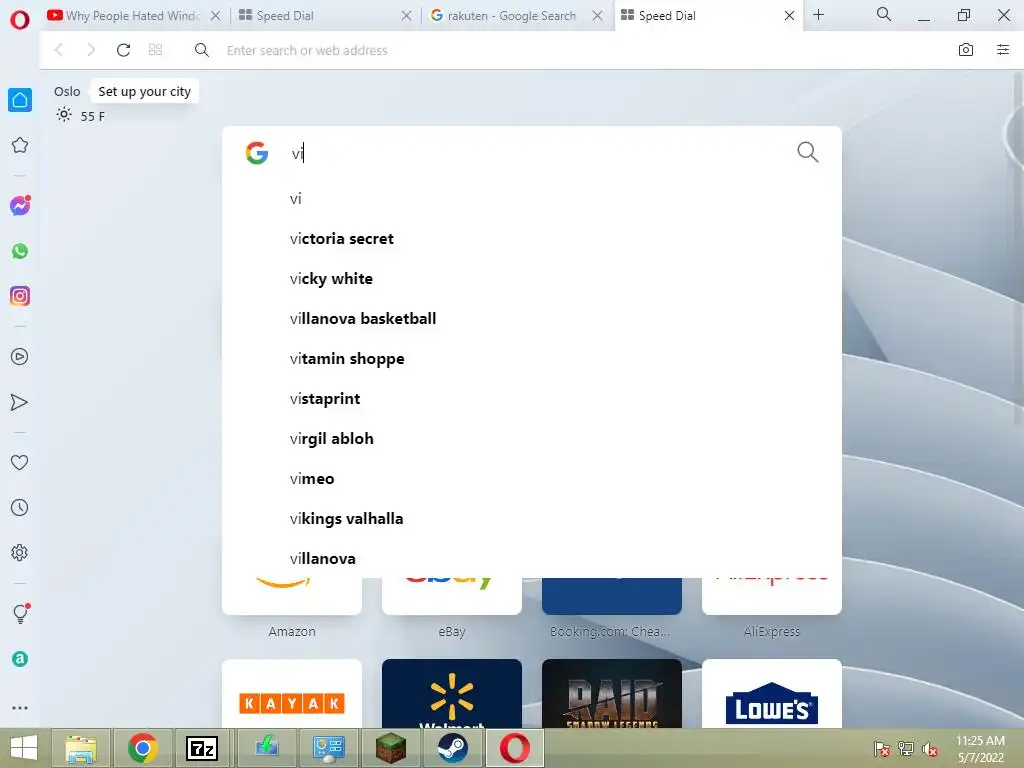Click the address bar field
1024x768 pixels.
click(x=575, y=50)
